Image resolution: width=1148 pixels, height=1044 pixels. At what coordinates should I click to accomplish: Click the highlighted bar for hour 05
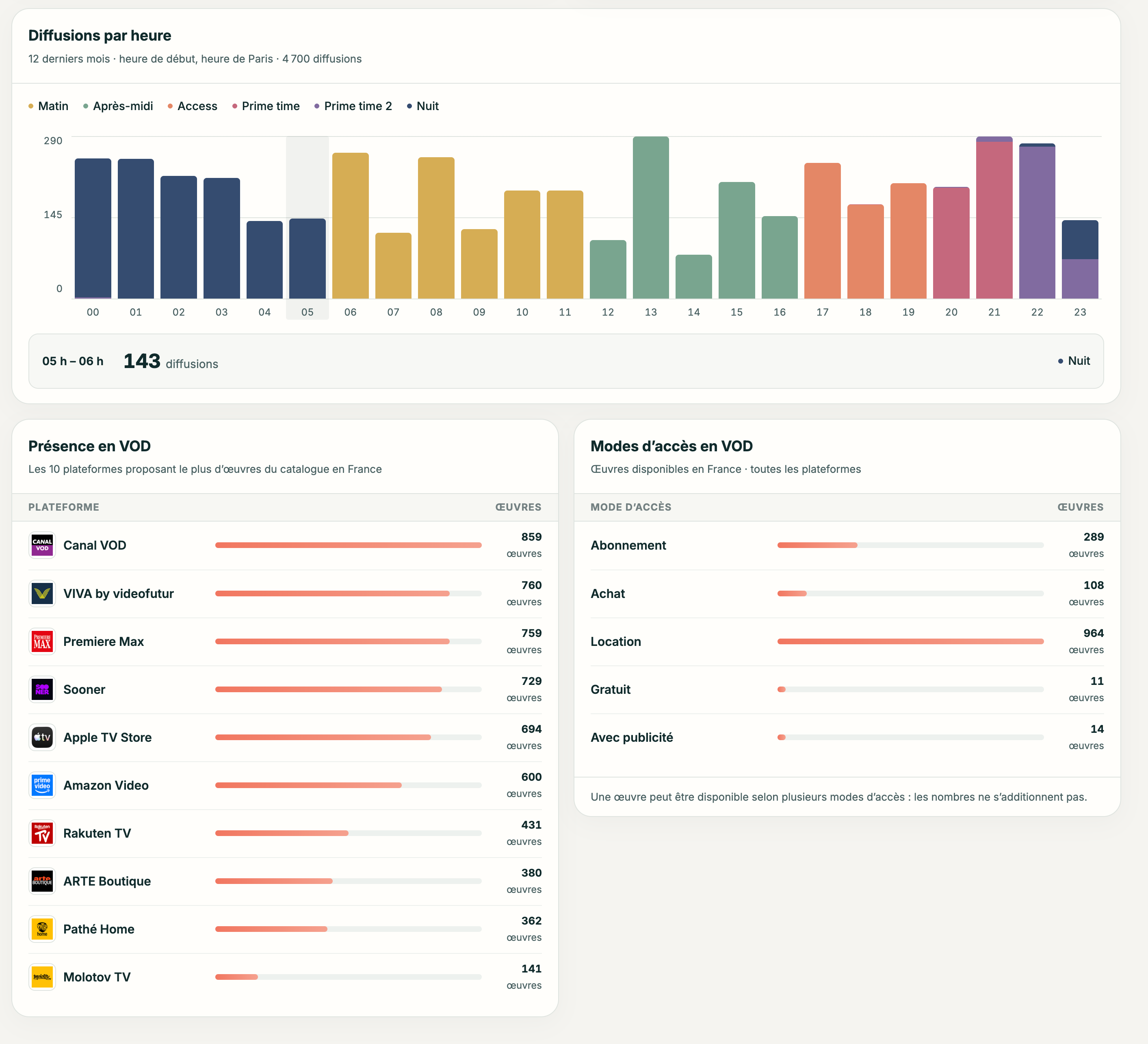(308, 259)
